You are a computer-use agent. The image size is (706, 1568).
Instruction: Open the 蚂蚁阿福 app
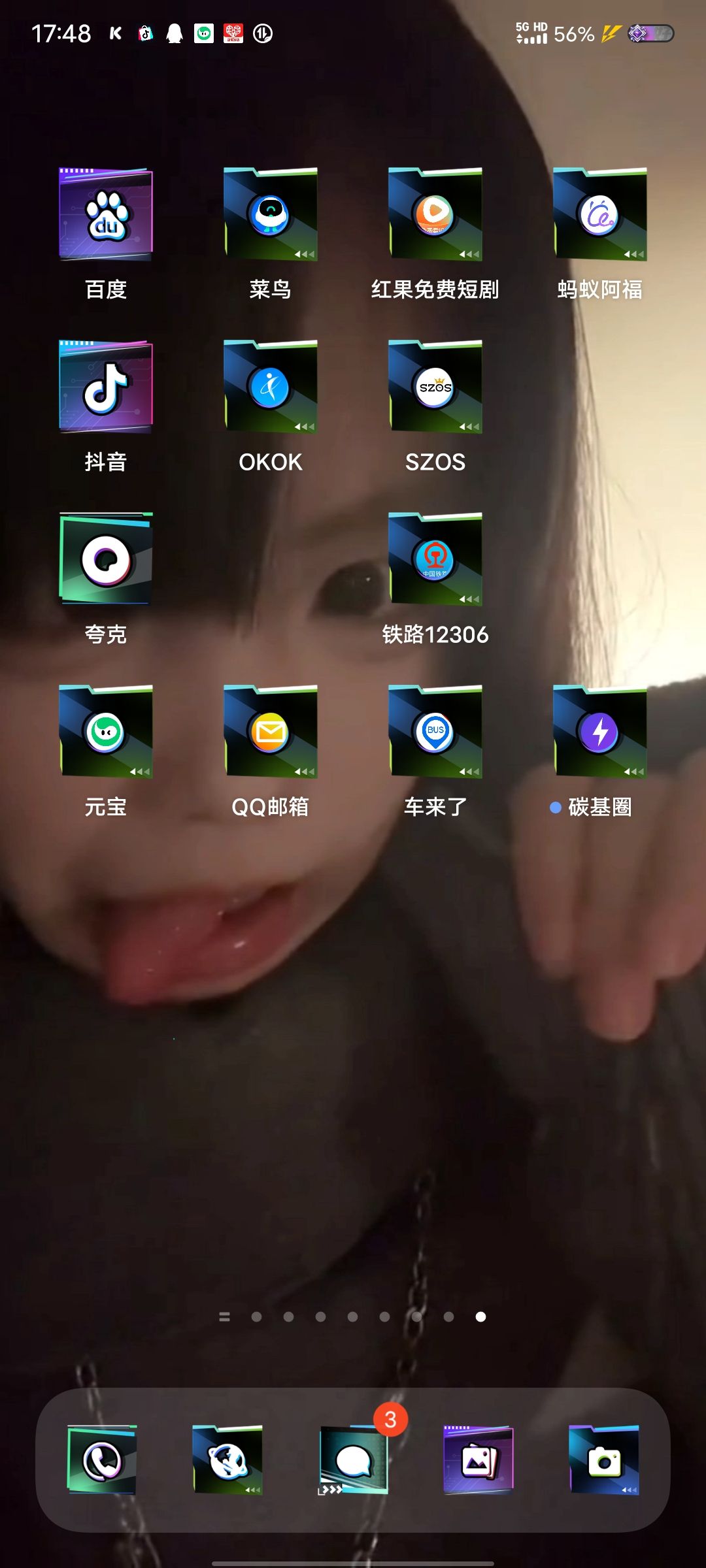(x=599, y=215)
